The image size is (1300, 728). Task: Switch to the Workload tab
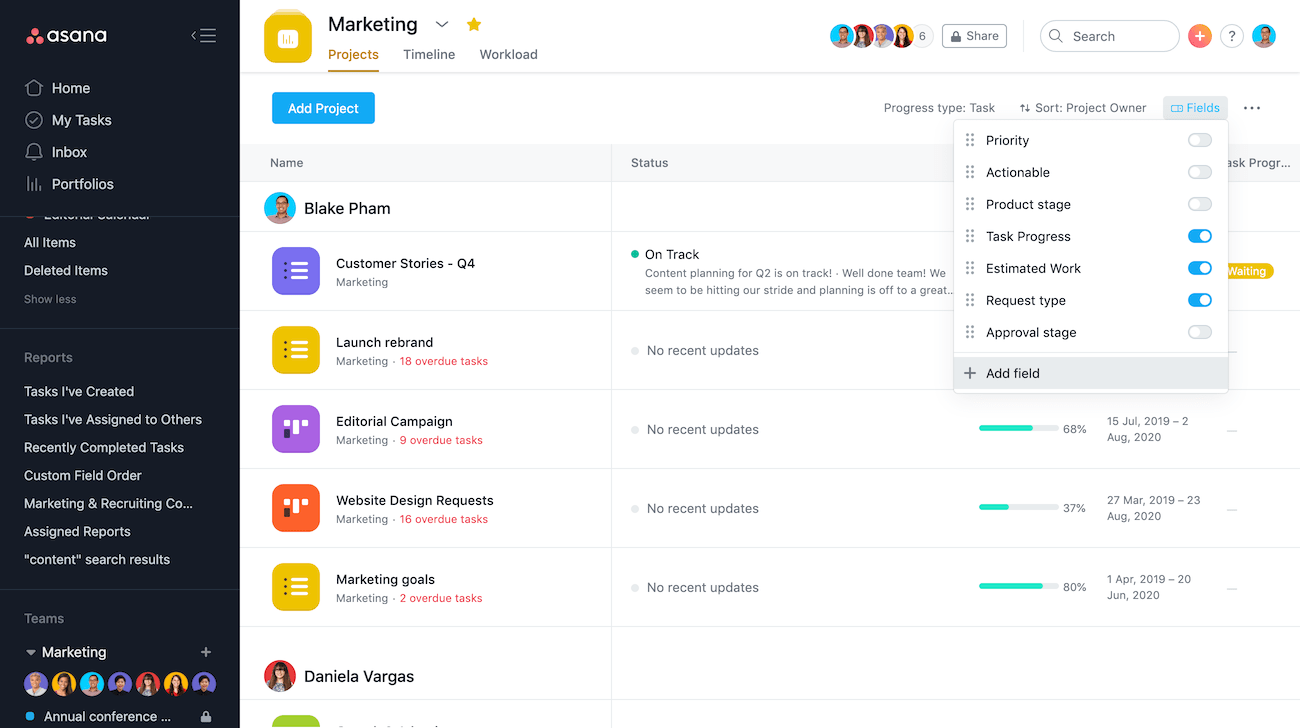click(x=508, y=55)
